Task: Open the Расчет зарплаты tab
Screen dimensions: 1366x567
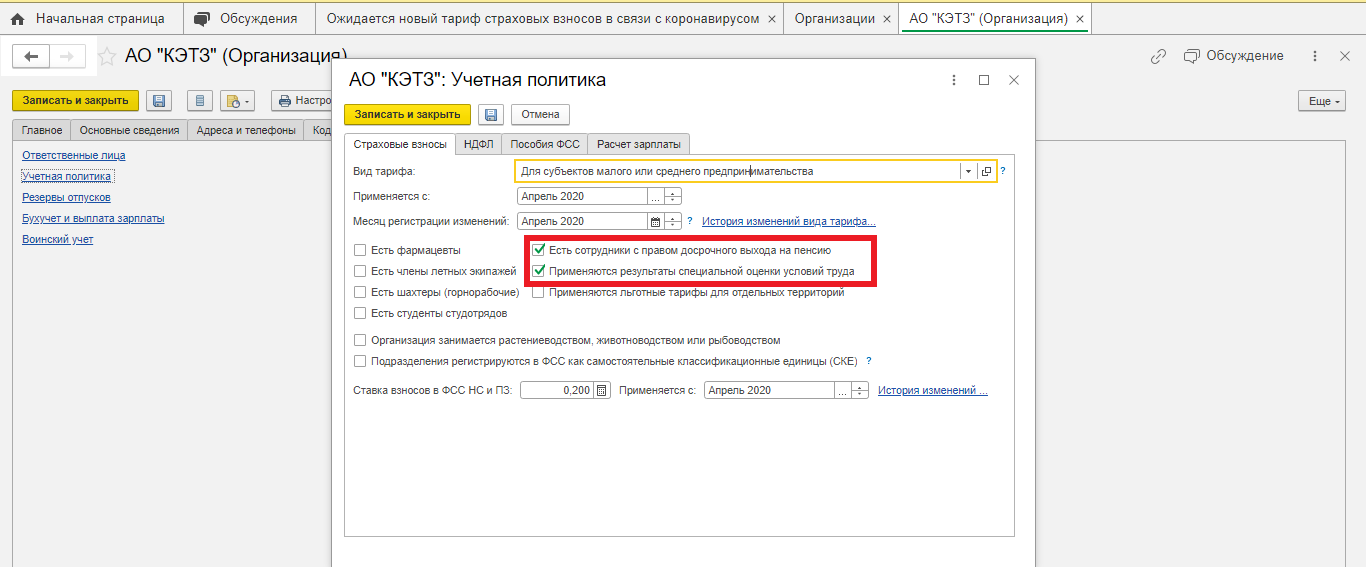Action: coord(638,144)
